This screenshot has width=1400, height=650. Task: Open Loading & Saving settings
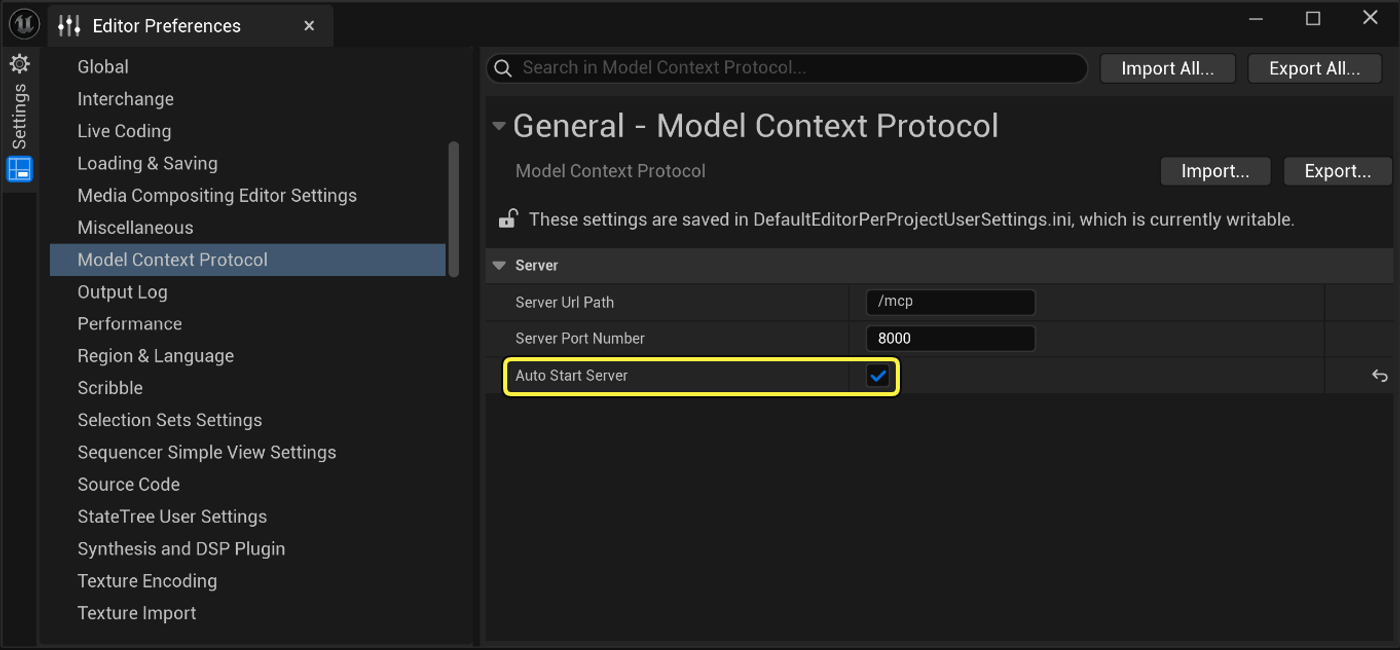(x=147, y=163)
